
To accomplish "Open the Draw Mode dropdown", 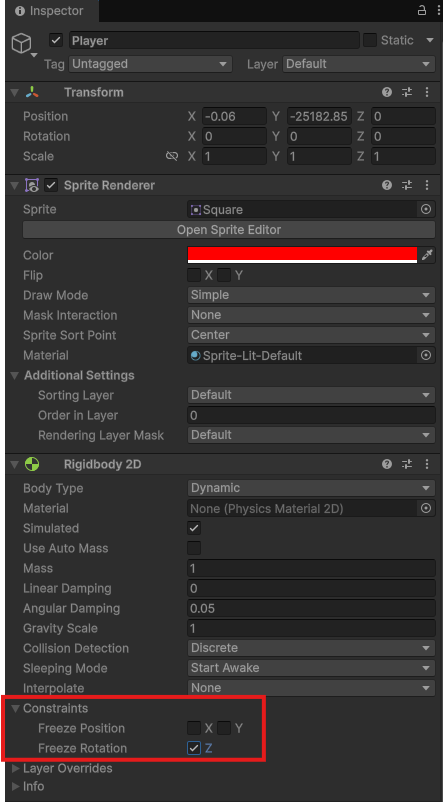I will click(311, 295).
